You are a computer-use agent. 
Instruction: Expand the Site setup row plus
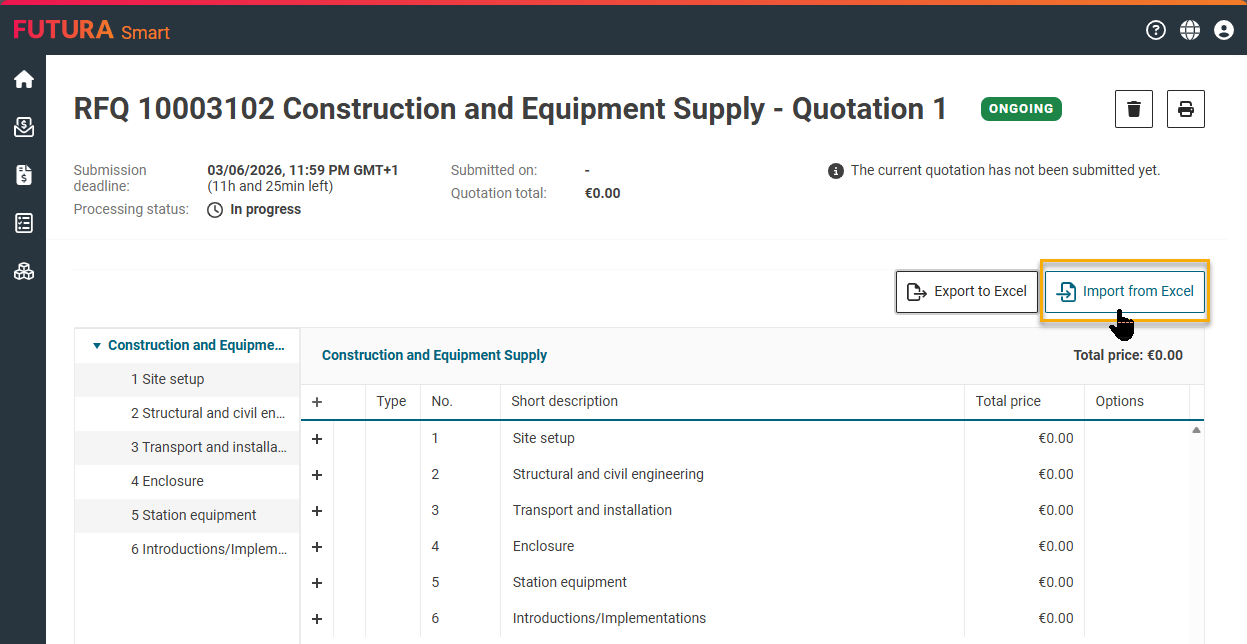click(317, 439)
